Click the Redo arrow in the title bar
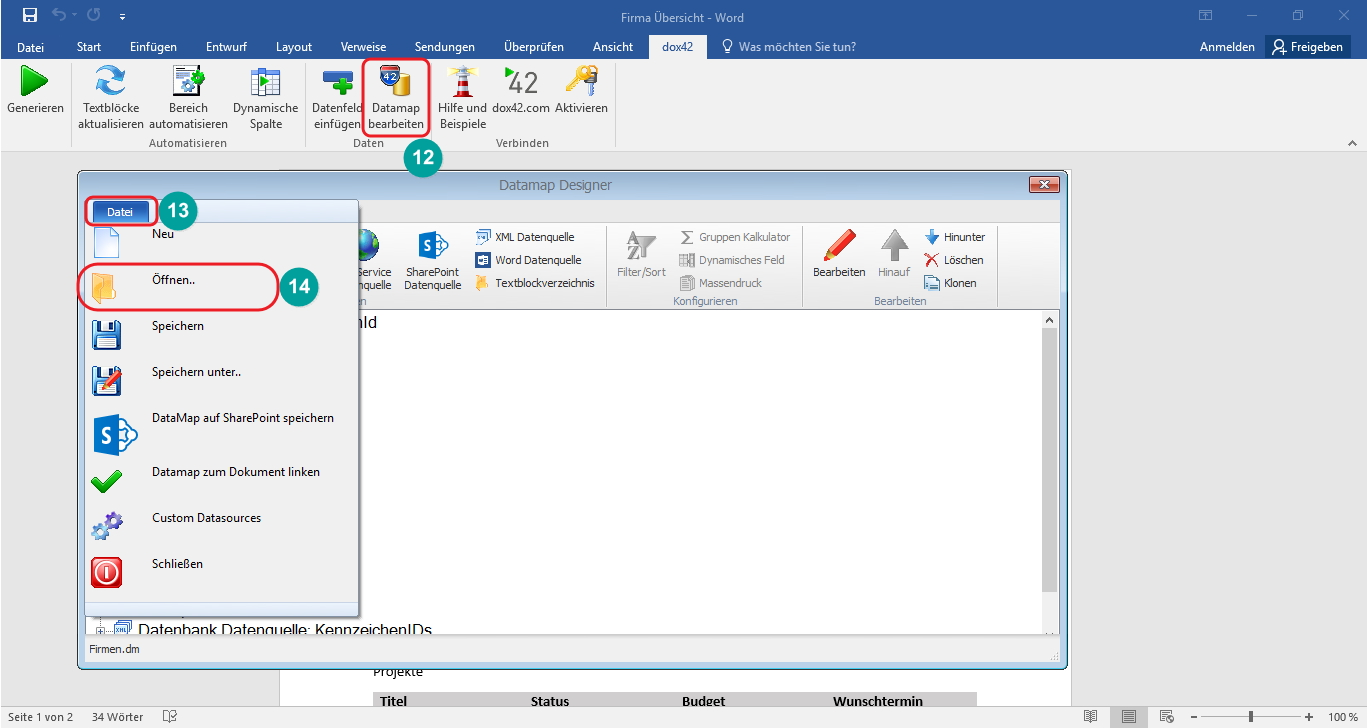Viewport: 1367px width, 728px height. [94, 16]
